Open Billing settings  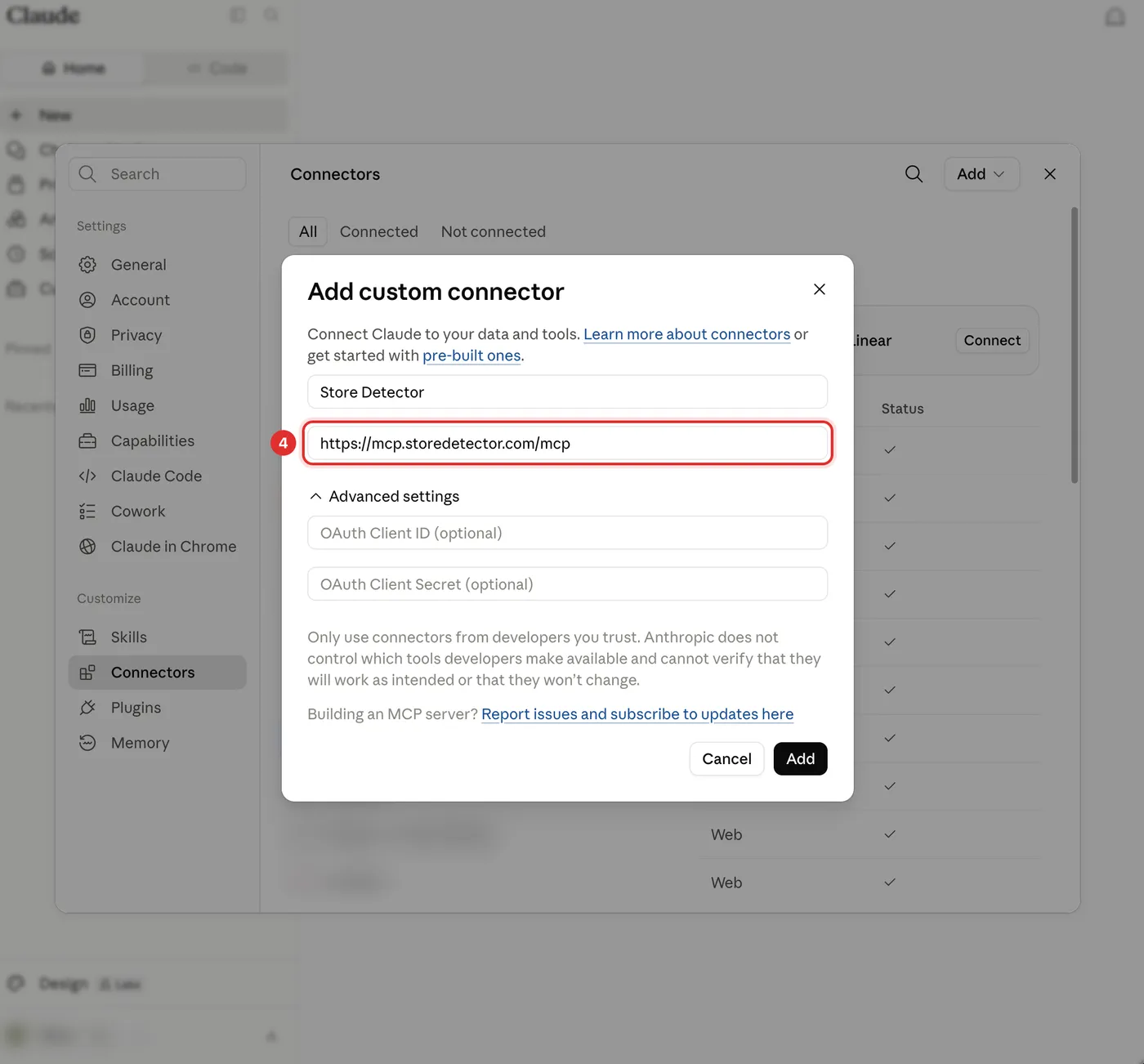click(158, 370)
